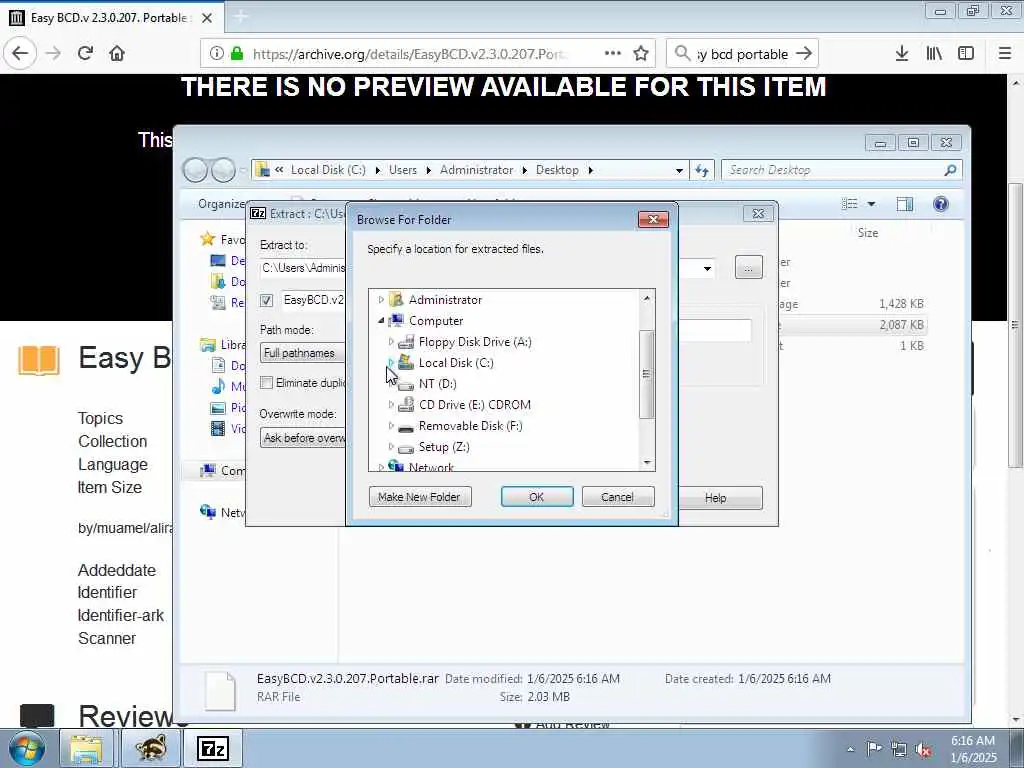The height and width of the screenshot is (768, 1024).
Task: Select Computer in folder tree
Action: [x=436, y=321]
